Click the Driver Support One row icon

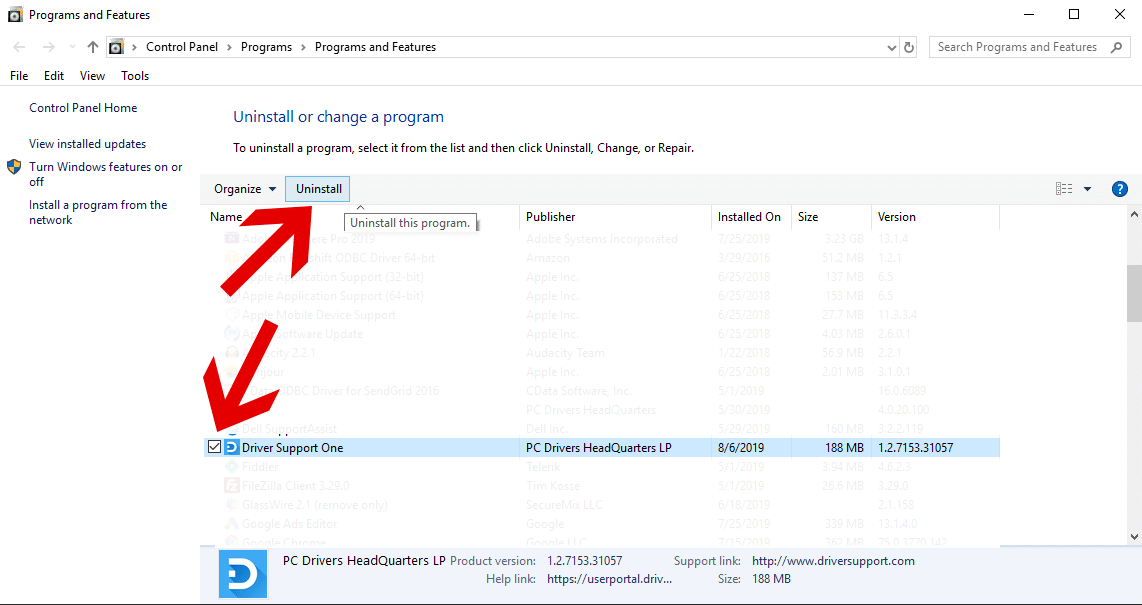pyautogui.click(x=232, y=448)
